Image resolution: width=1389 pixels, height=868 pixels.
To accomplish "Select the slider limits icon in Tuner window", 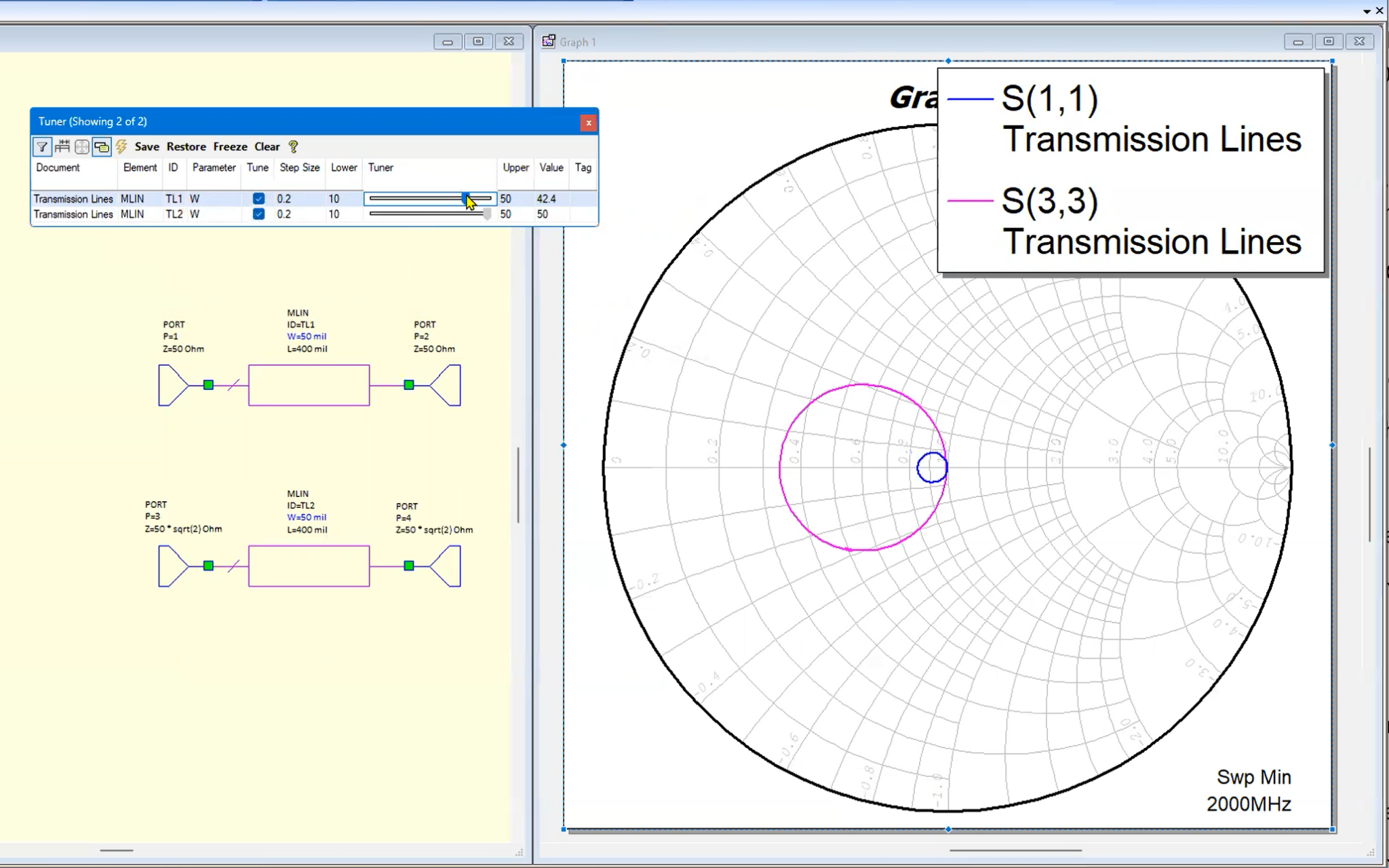I will pos(62,146).
